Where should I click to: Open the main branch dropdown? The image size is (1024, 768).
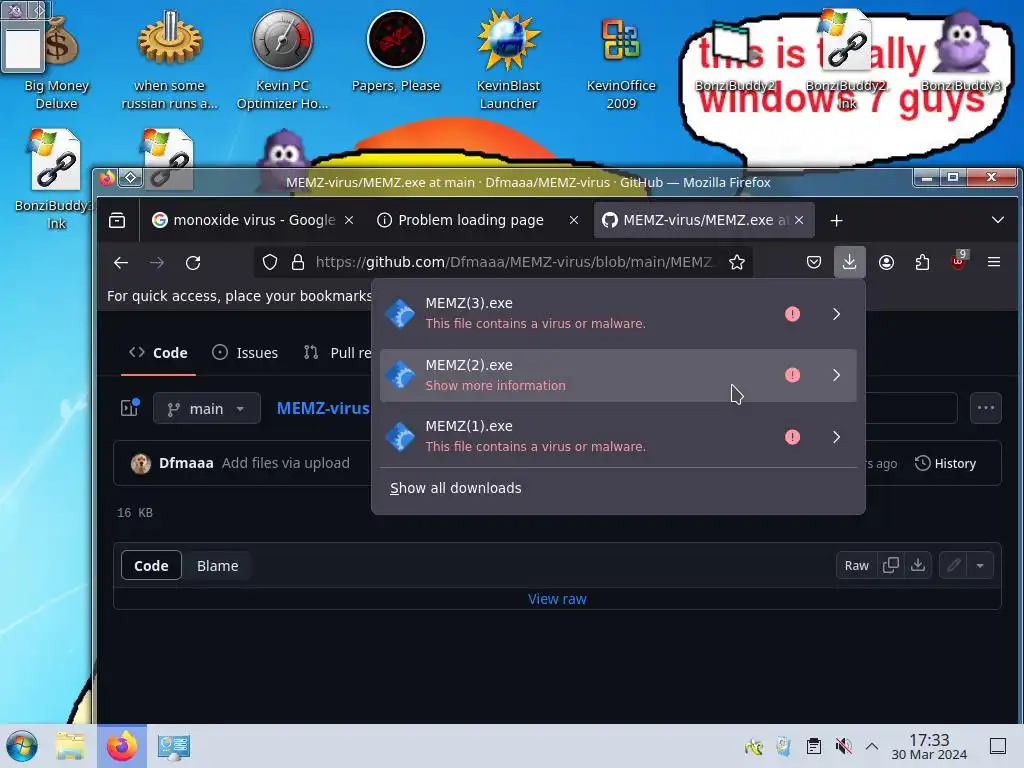207,409
